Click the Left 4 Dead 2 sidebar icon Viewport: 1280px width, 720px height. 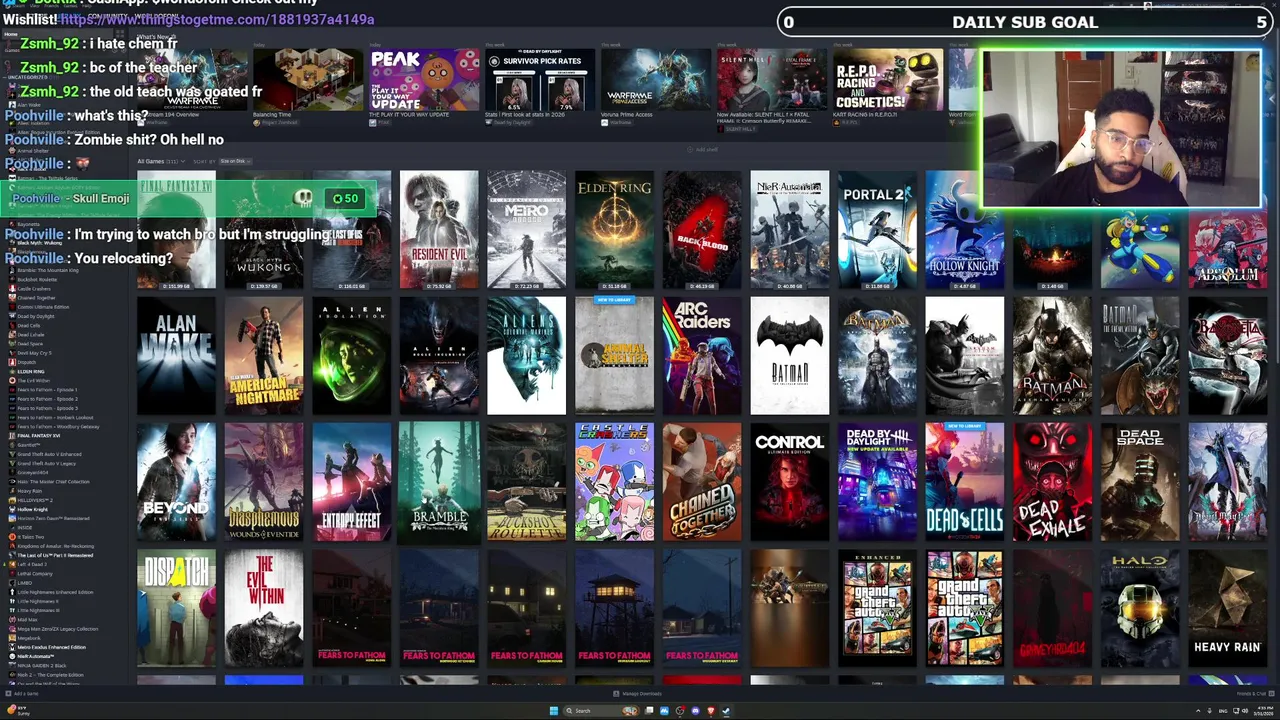pyautogui.click(x=12, y=564)
